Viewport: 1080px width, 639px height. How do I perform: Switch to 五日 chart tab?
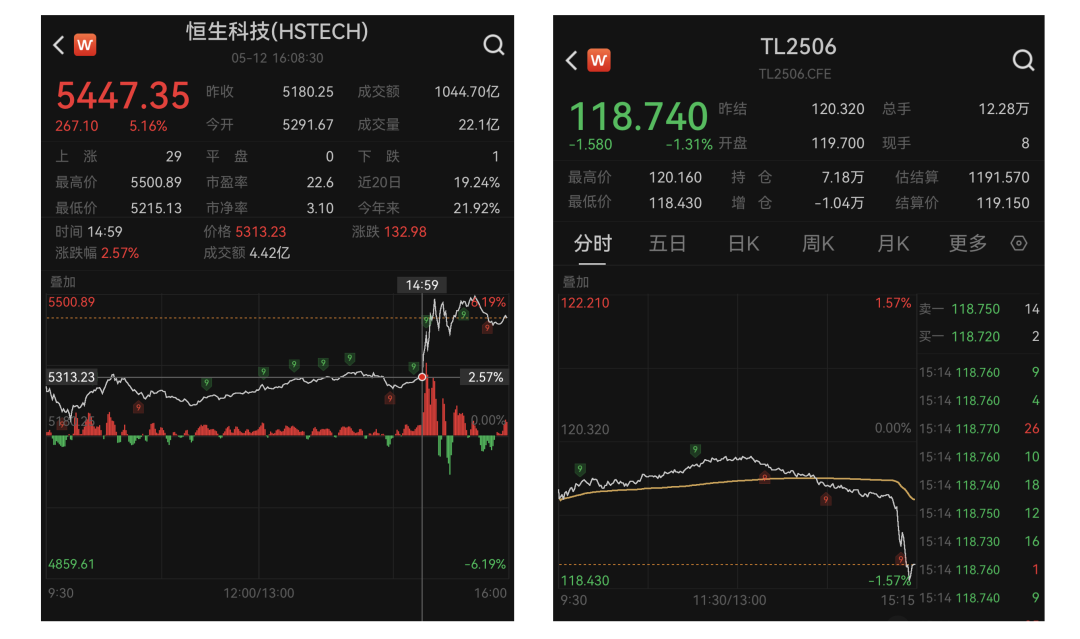tap(667, 244)
